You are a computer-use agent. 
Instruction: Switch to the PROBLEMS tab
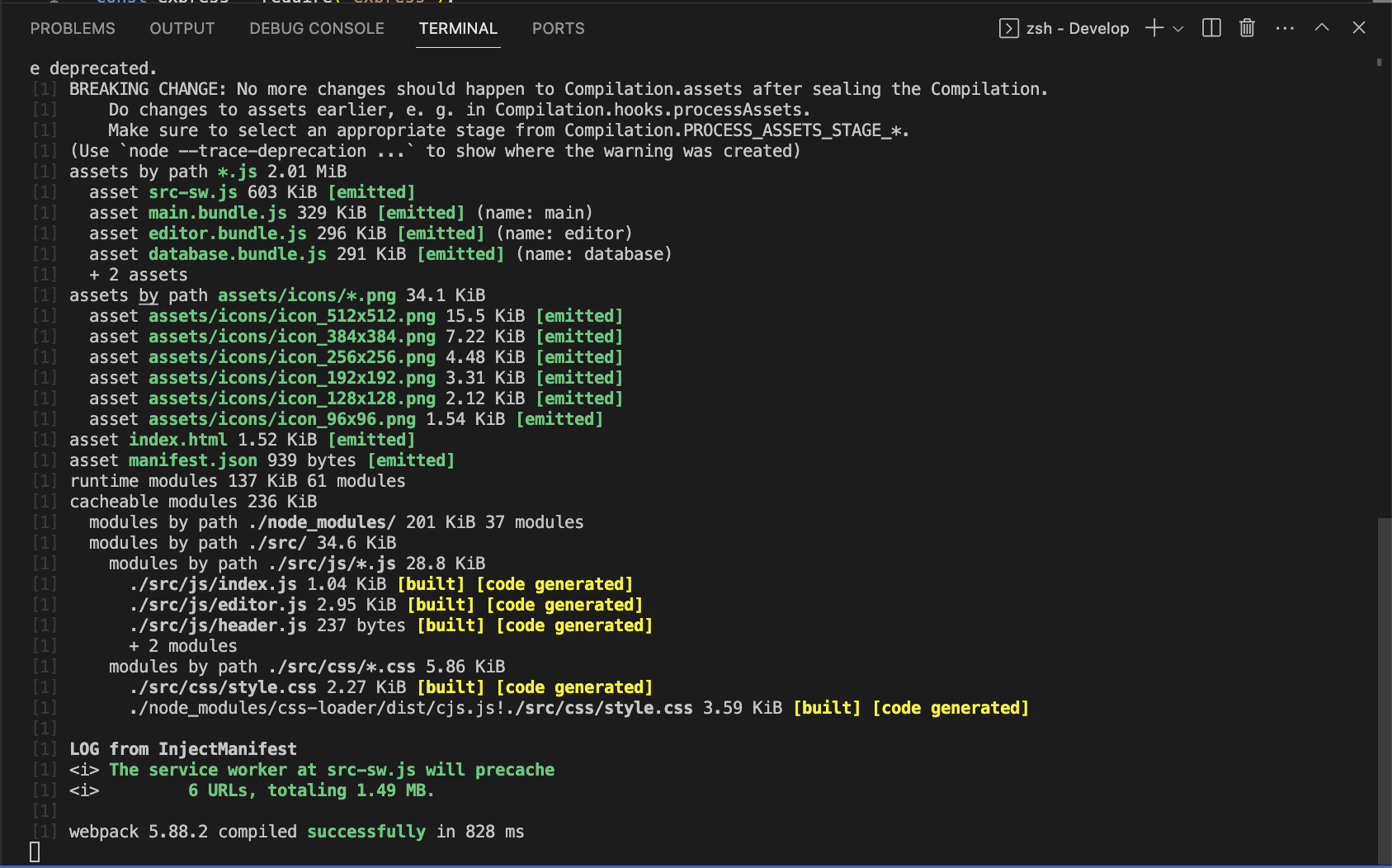tap(73, 28)
